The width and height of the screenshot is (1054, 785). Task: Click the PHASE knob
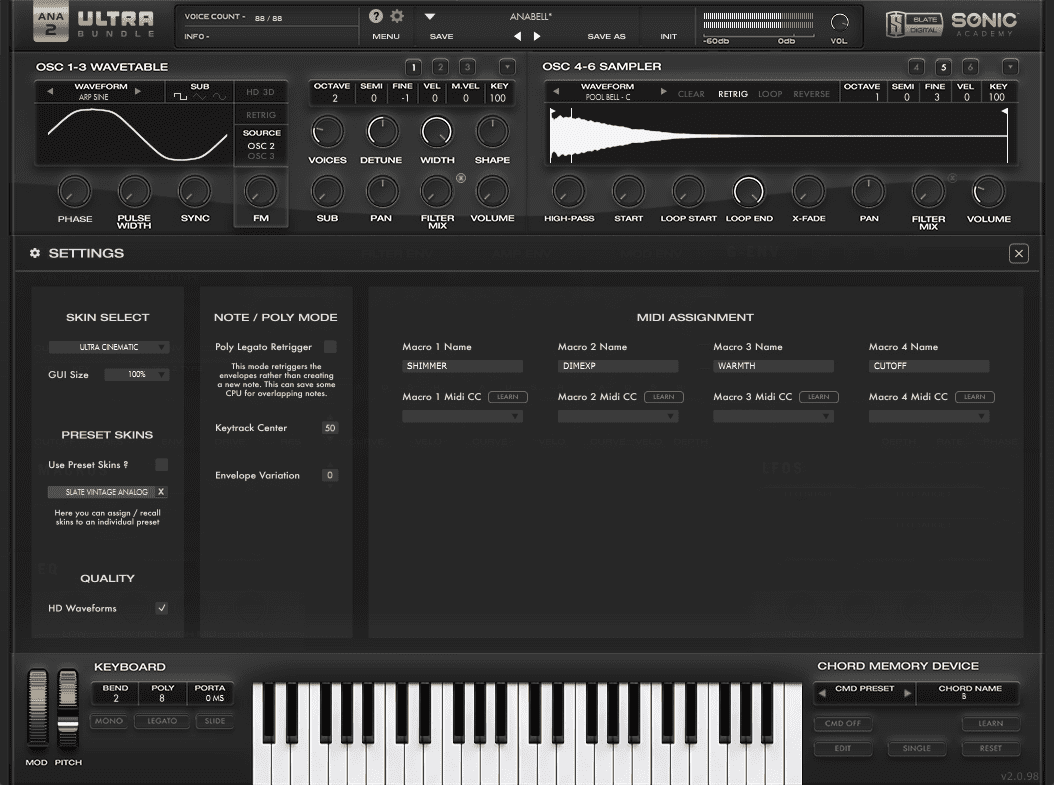(75, 192)
